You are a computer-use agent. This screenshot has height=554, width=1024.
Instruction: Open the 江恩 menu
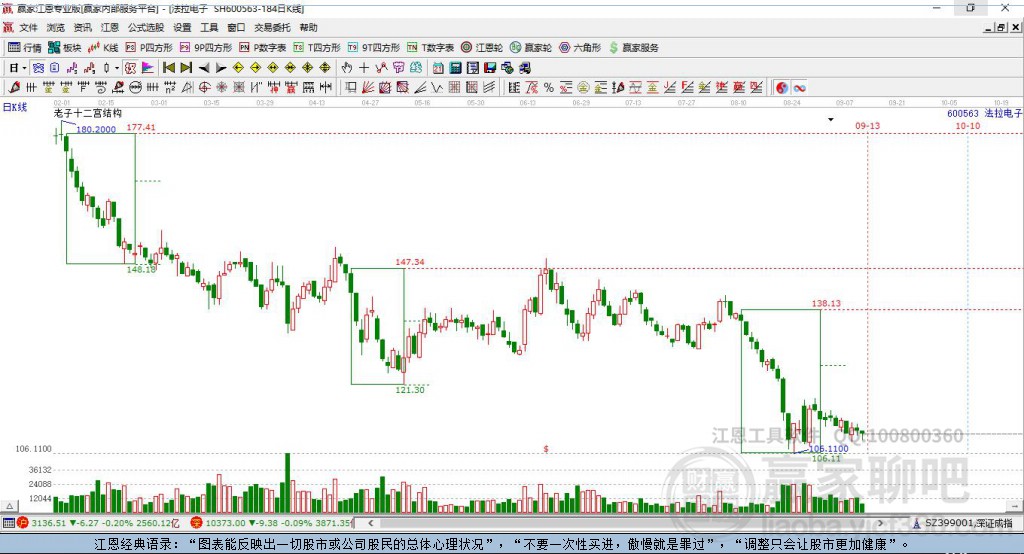(110, 27)
